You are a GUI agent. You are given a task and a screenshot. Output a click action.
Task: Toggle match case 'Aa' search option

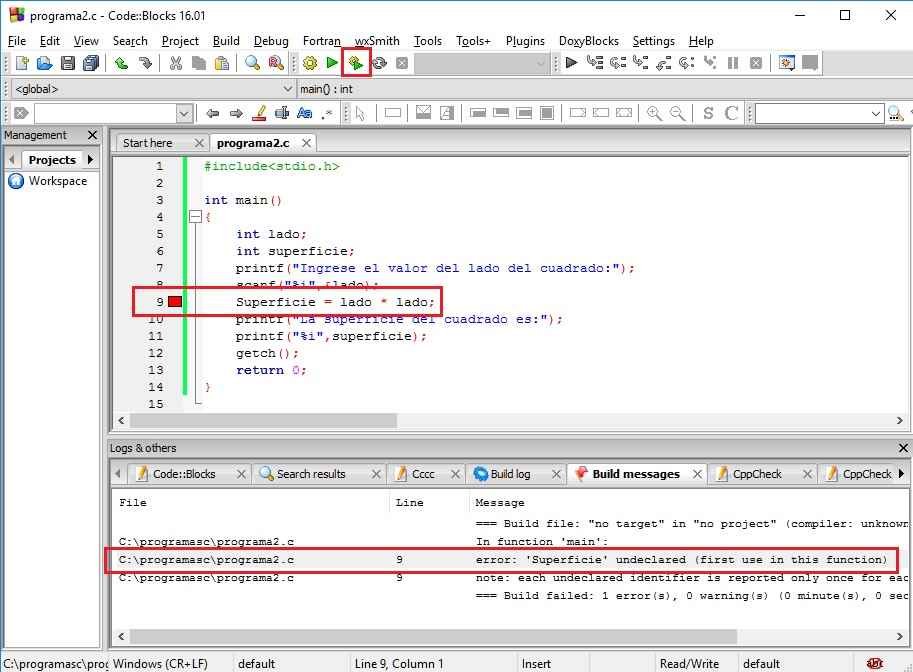coord(305,113)
